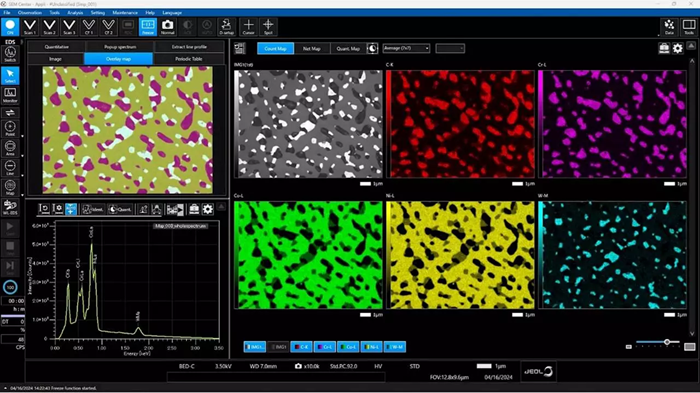Select the Scan 3 mode icon
Viewport: 700px width, 393px height.
tap(69, 27)
